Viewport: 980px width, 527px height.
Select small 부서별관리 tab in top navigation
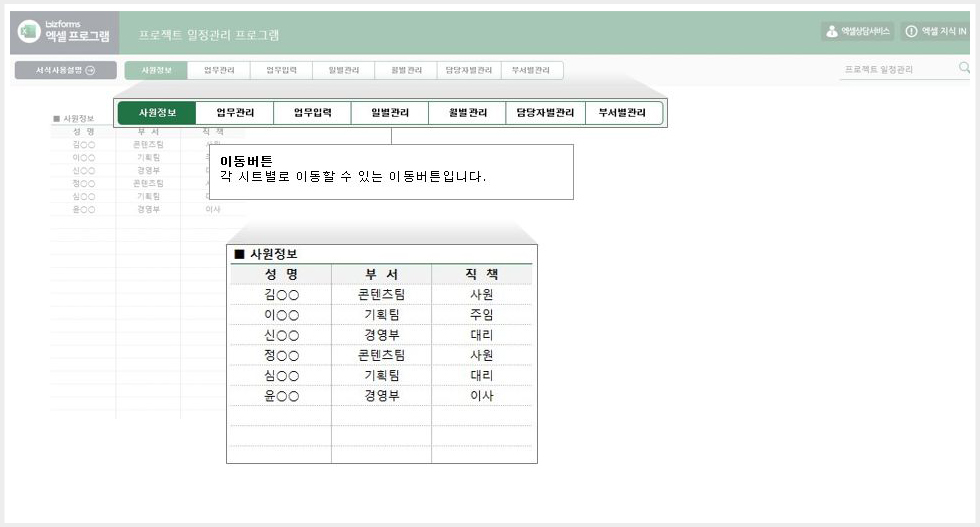(x=531, y=70)
